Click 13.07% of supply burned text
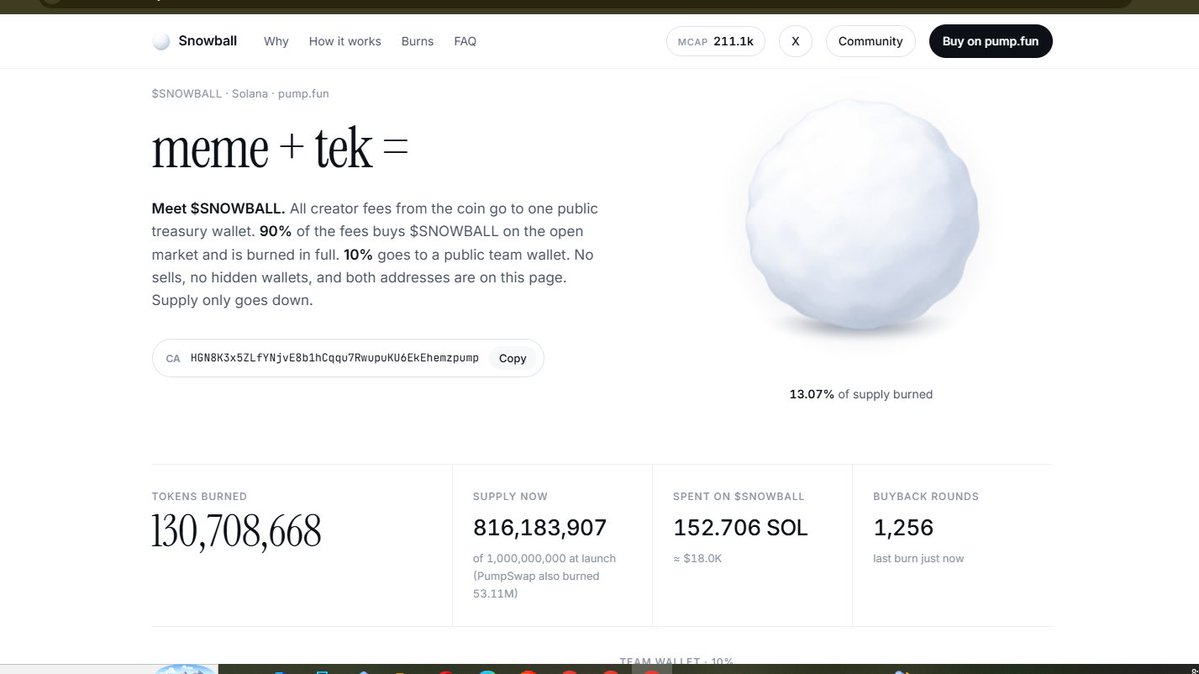The width and height of the screenshot is (1199, 674). tap(861, 394)
